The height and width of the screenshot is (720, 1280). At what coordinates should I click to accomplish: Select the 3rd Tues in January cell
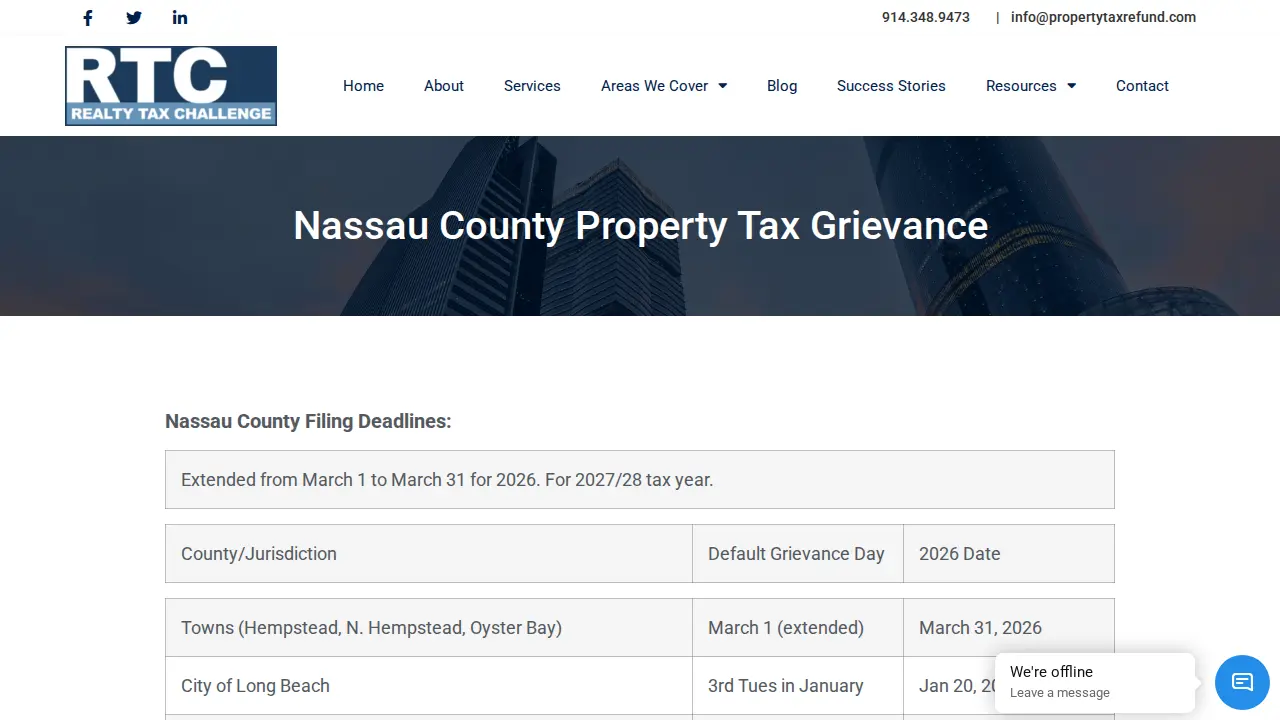point(798,686)
